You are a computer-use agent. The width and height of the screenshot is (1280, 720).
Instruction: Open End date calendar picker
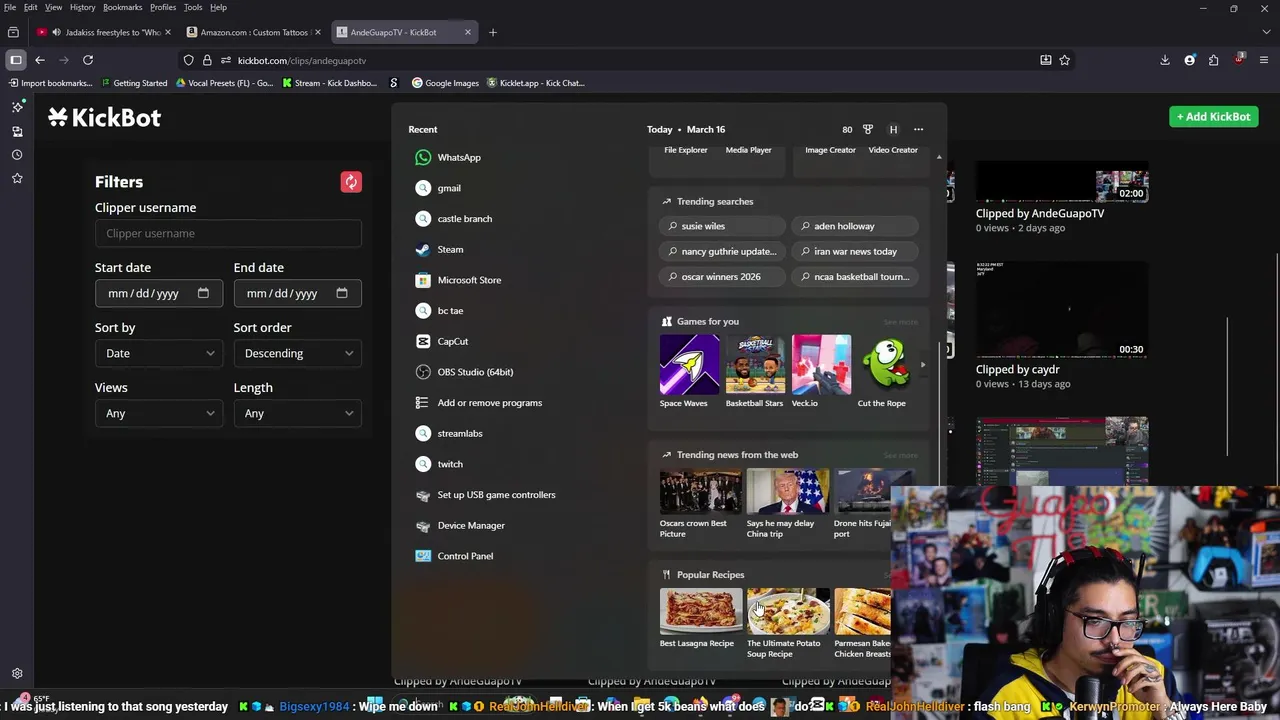[x=342, y=293]
